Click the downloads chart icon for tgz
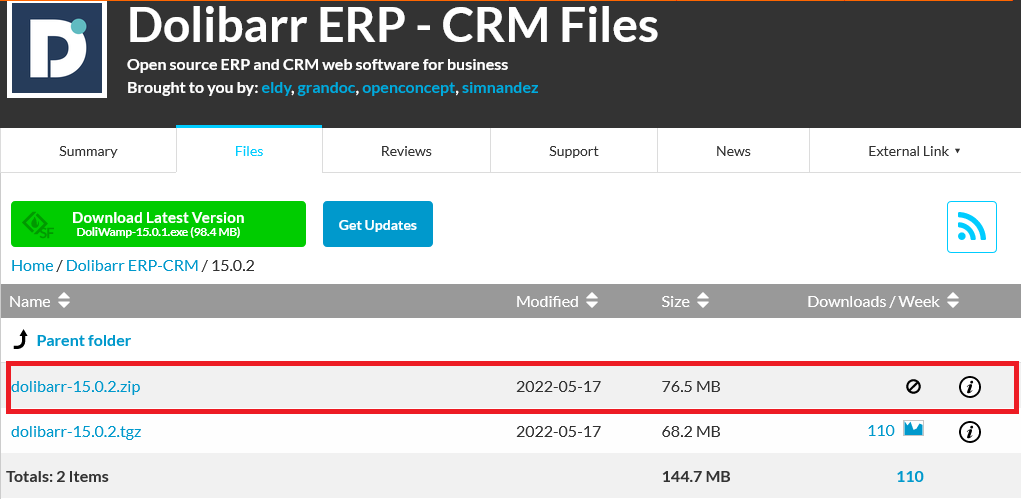 [913, 429]
